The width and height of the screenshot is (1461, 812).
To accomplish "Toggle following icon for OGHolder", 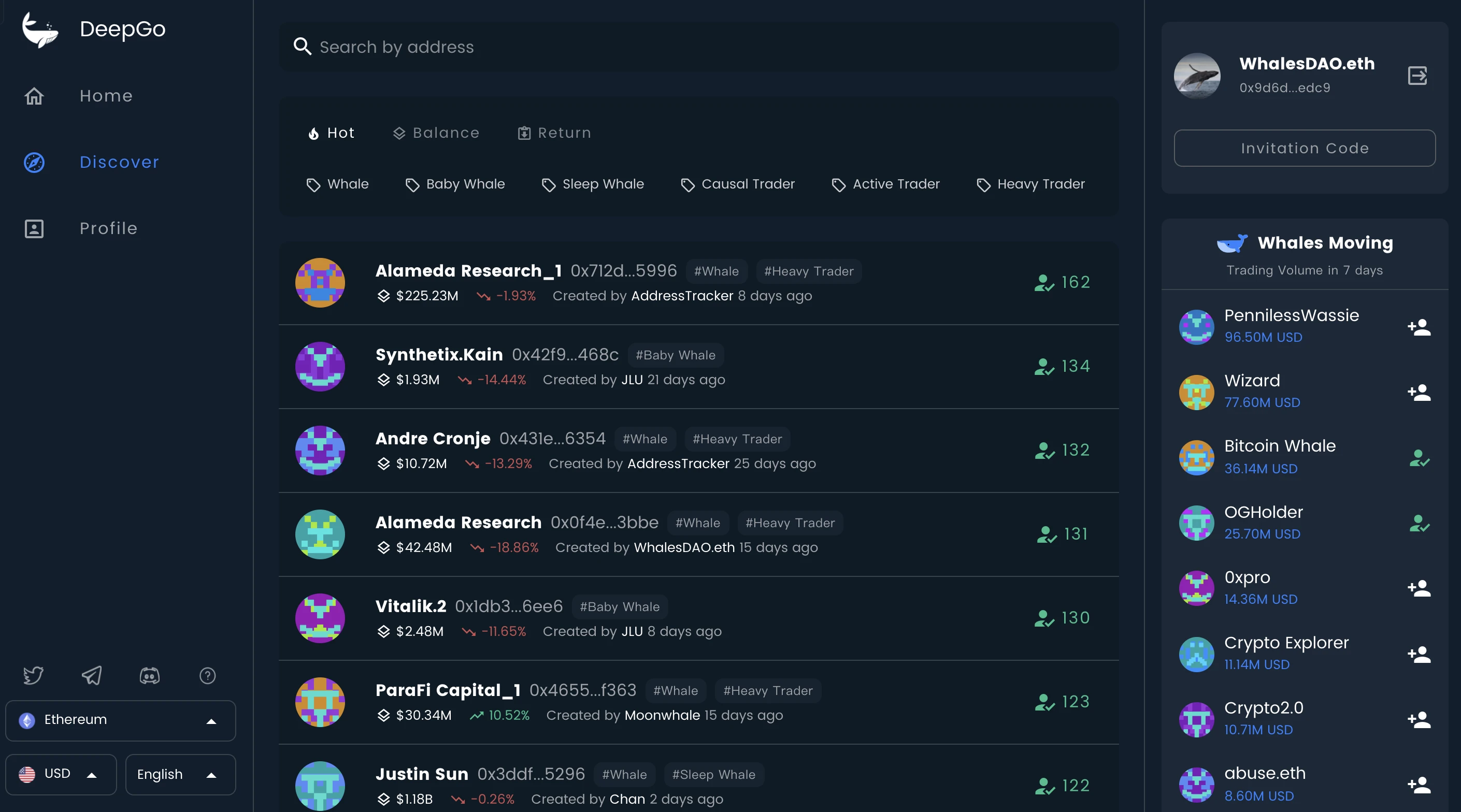I will (1419, 524).
